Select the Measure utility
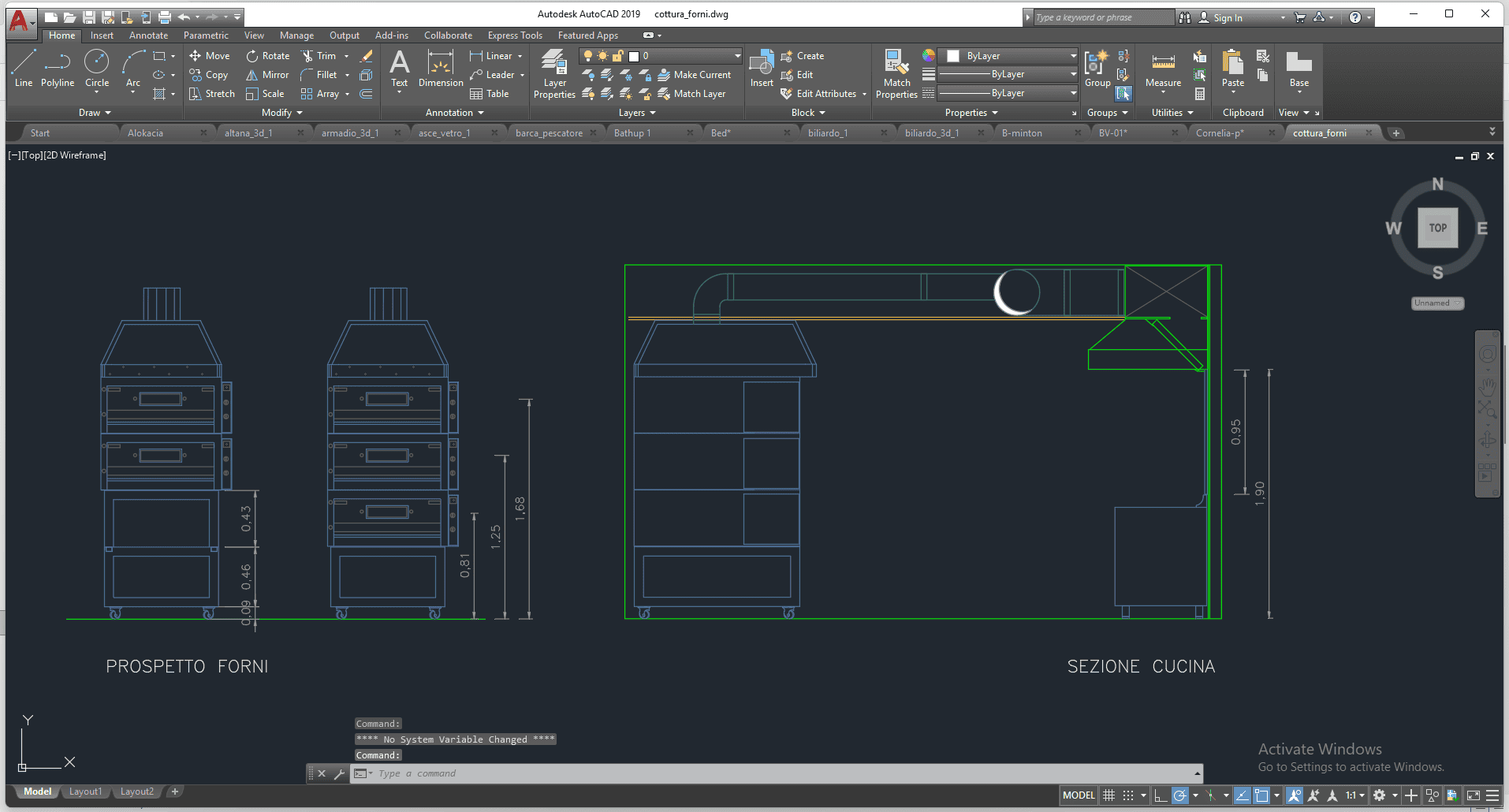Screen dimensions: 1509x812 (1163, 69)
